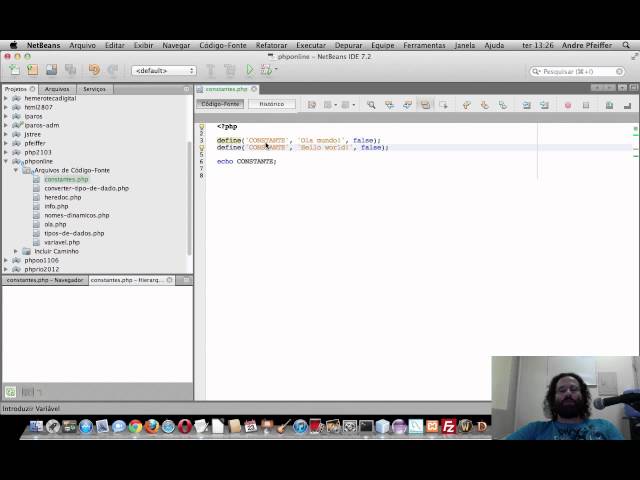Expand the iparos-adm project node
Screen dimensions: 640x480
coord(6,125)
